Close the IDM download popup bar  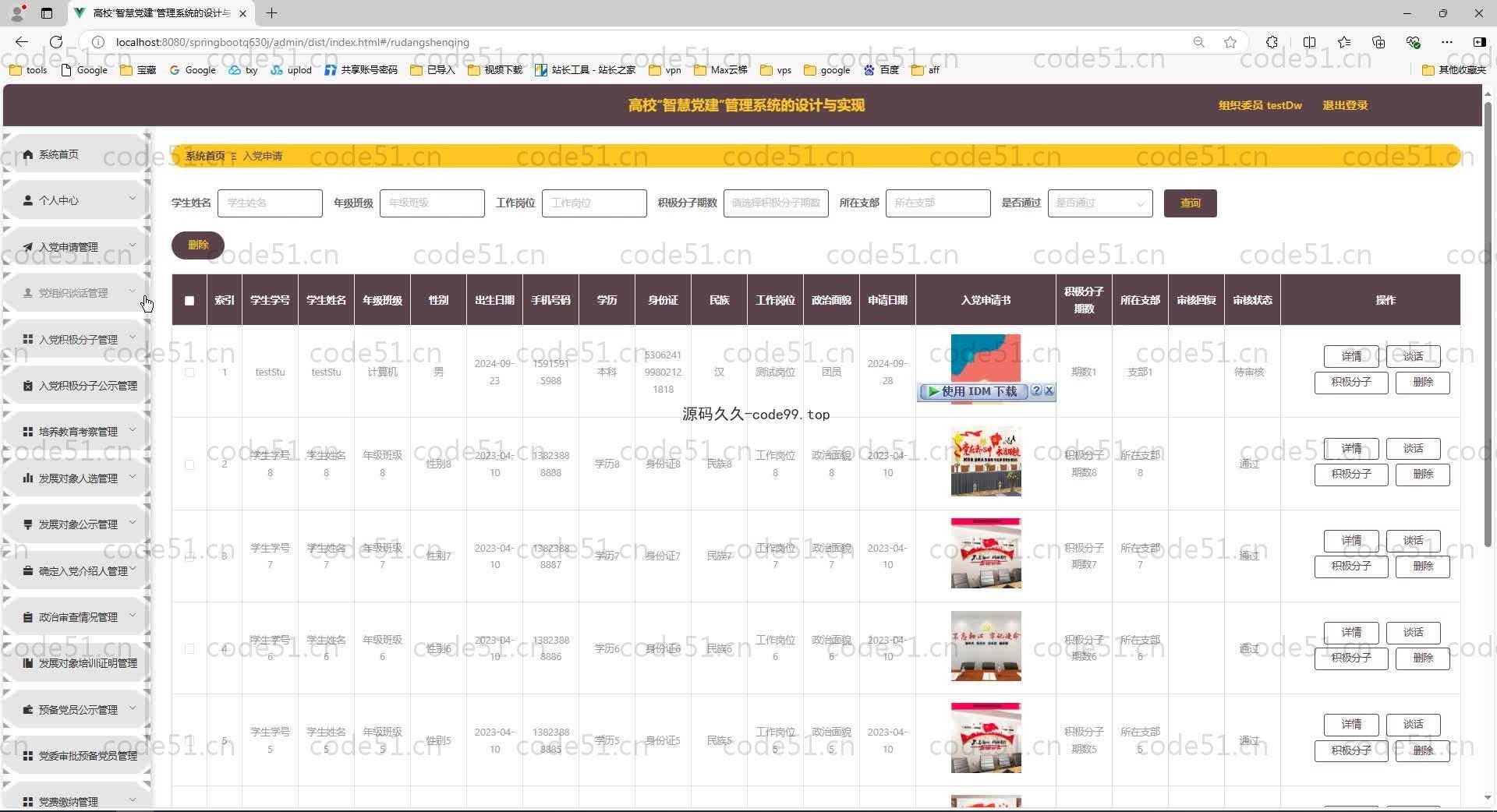click(1049, 391)
